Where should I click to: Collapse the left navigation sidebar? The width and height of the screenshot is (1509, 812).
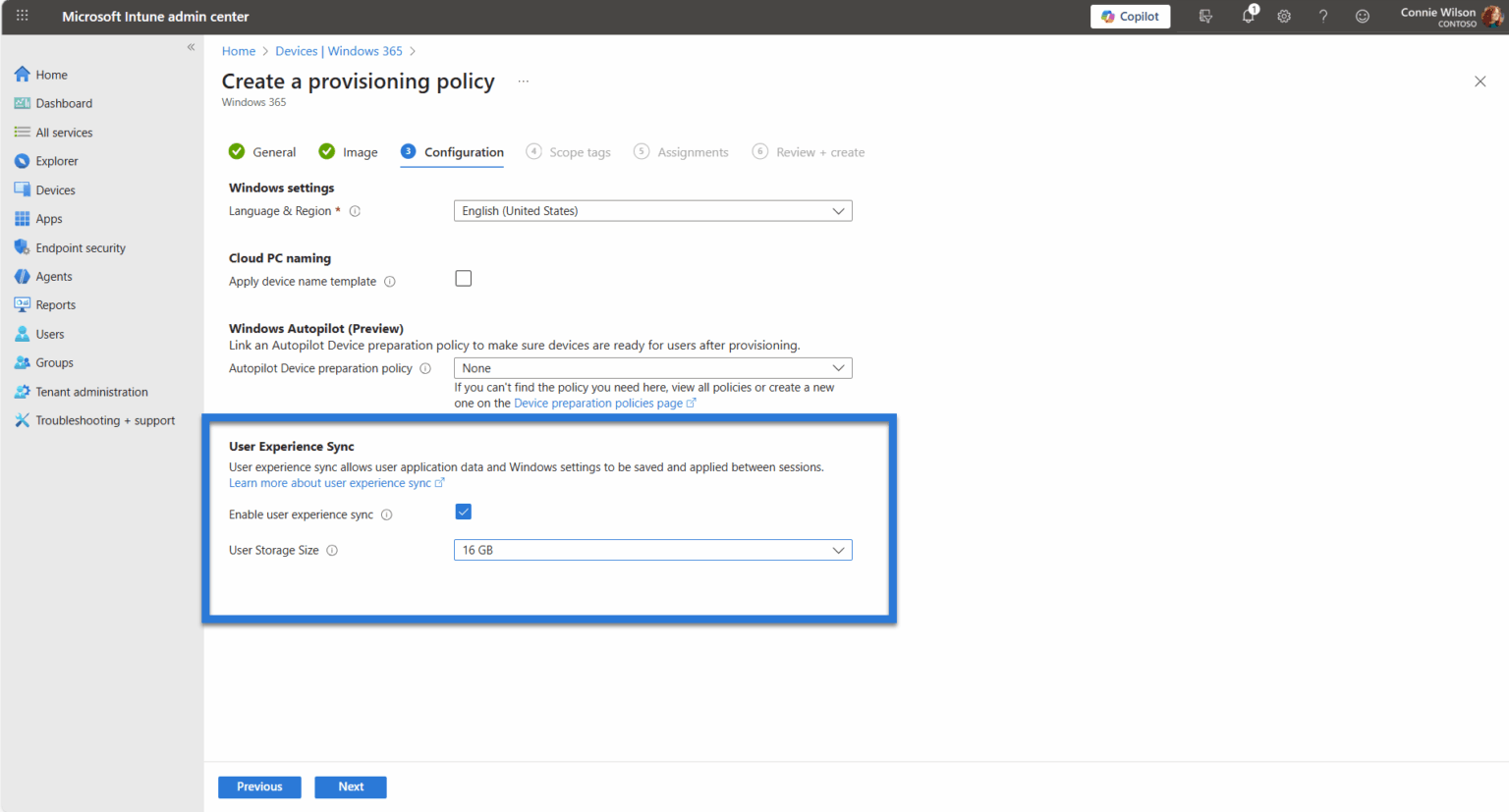[191, 47]
